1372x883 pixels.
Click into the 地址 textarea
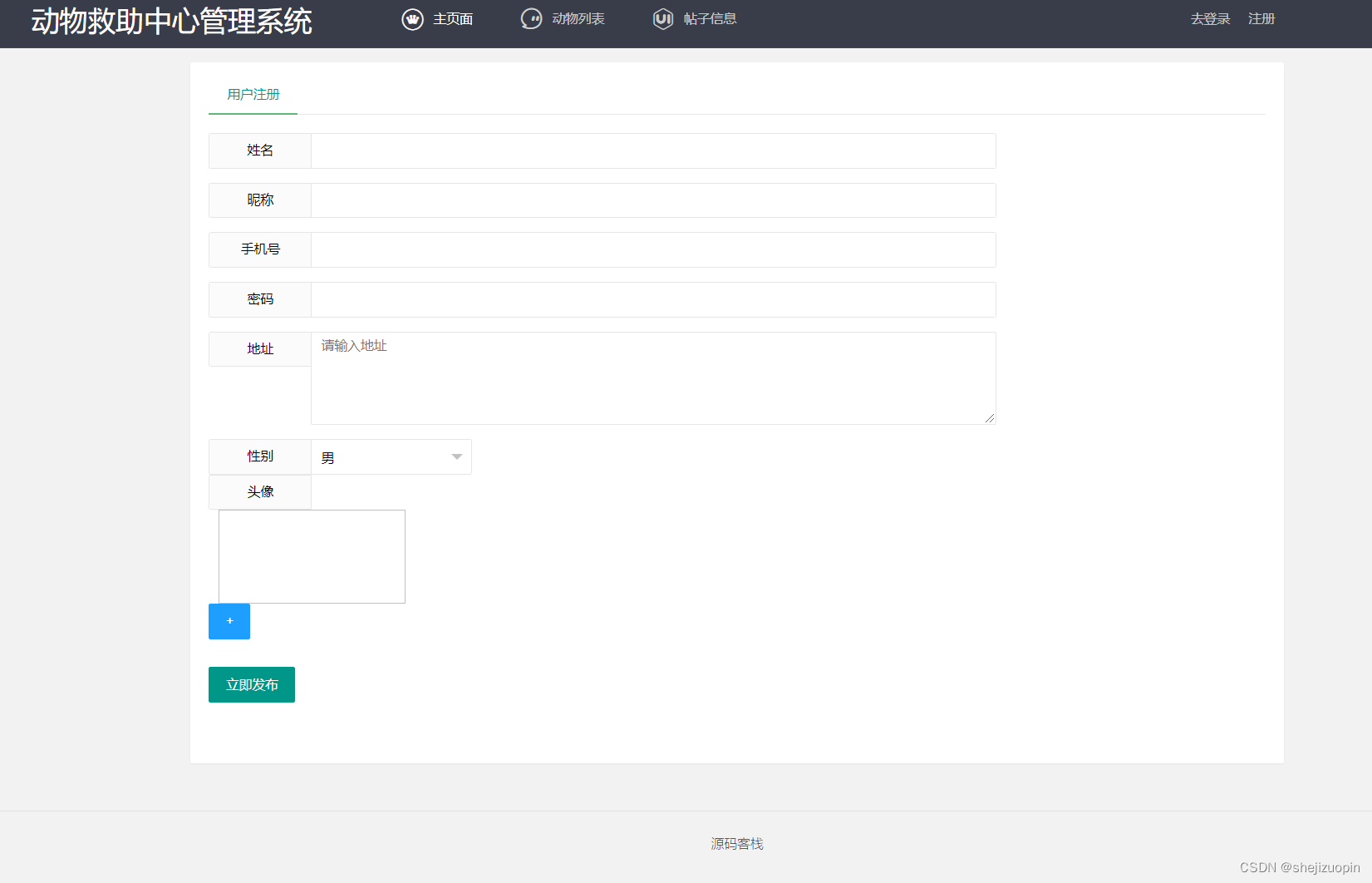tap(653, 378)
